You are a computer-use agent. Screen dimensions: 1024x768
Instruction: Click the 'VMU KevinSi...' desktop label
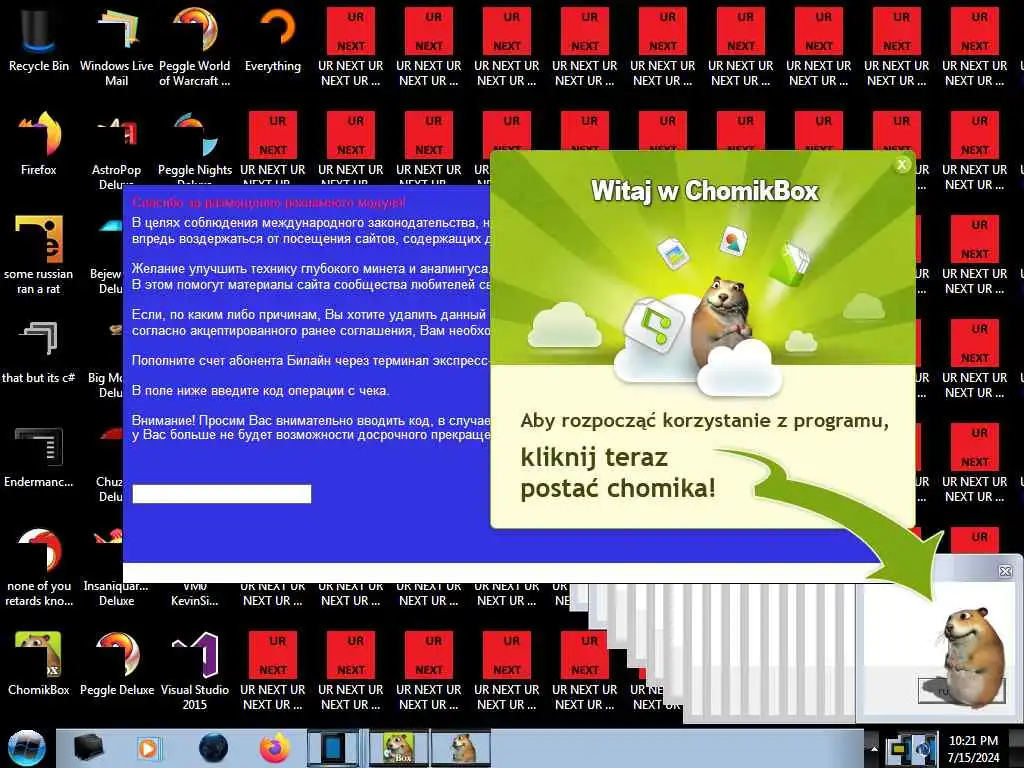point(195,593)
